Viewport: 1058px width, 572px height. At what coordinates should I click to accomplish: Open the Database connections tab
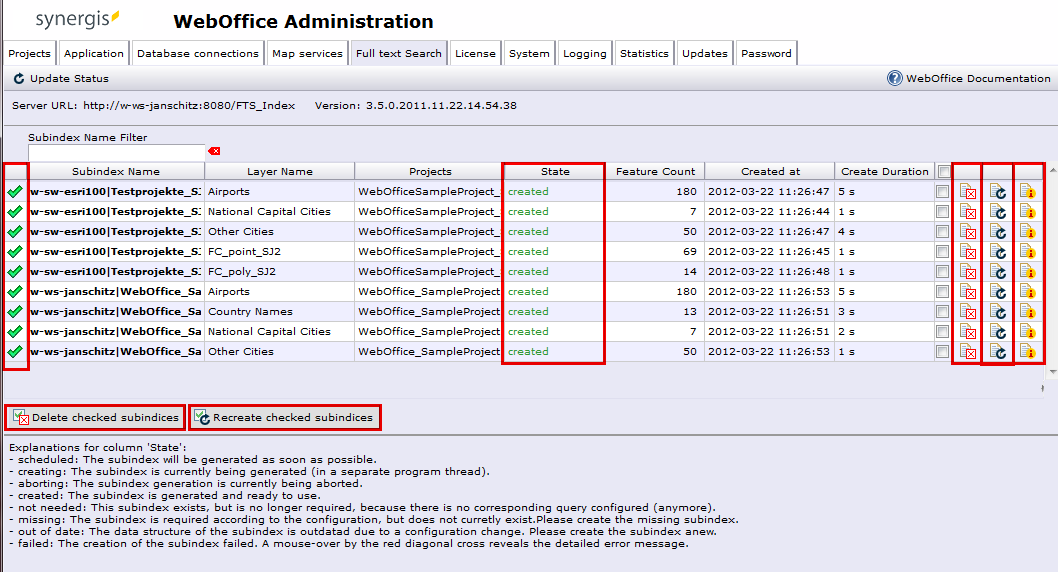[198, 53]
